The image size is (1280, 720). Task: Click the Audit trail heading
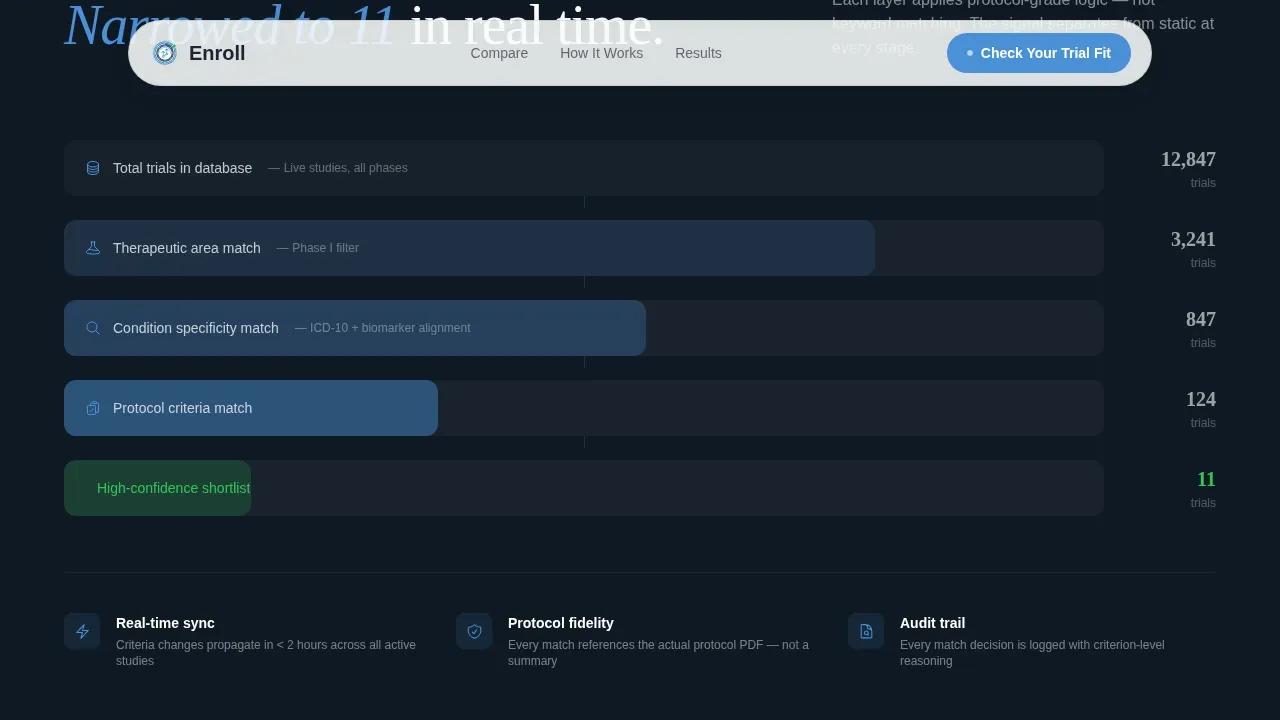click(x=932, y=623)
